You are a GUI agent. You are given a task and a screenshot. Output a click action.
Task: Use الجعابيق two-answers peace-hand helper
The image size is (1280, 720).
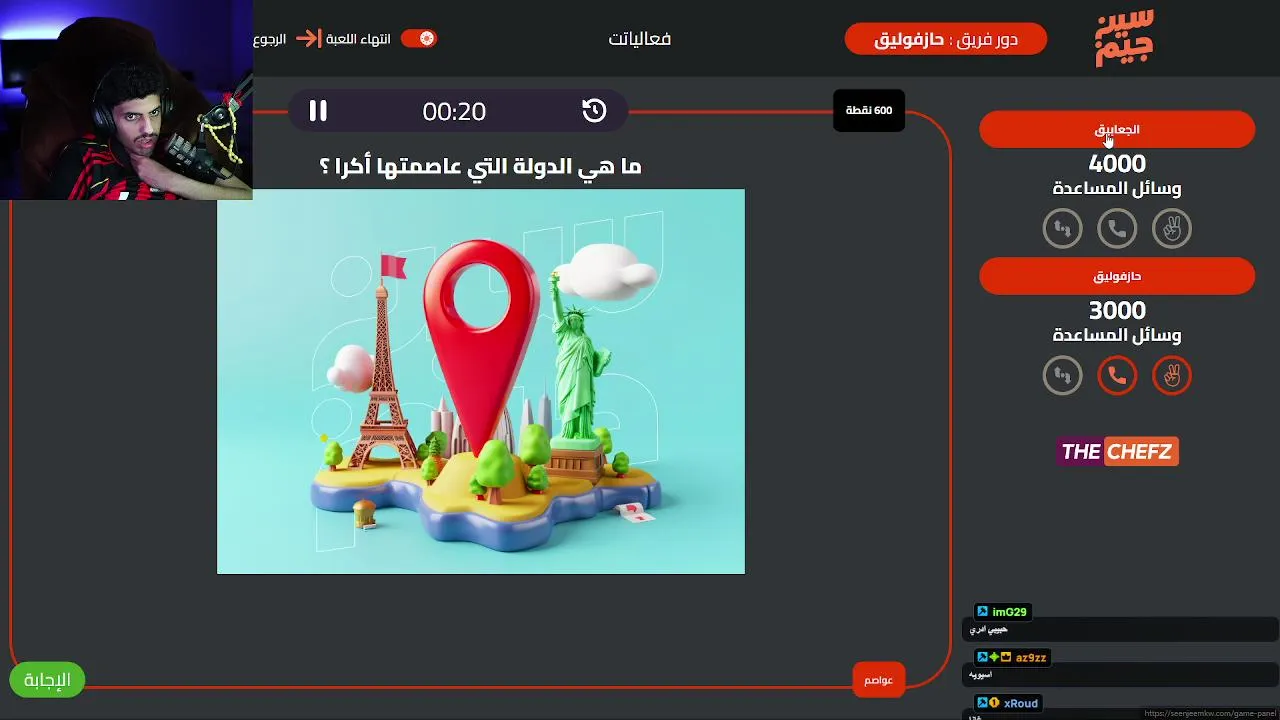coord(1172,229)
